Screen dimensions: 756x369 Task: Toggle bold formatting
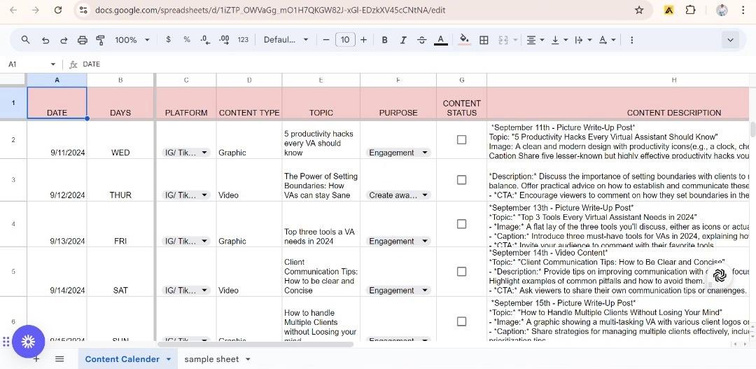pyautogui.click(x=384, y=40)
